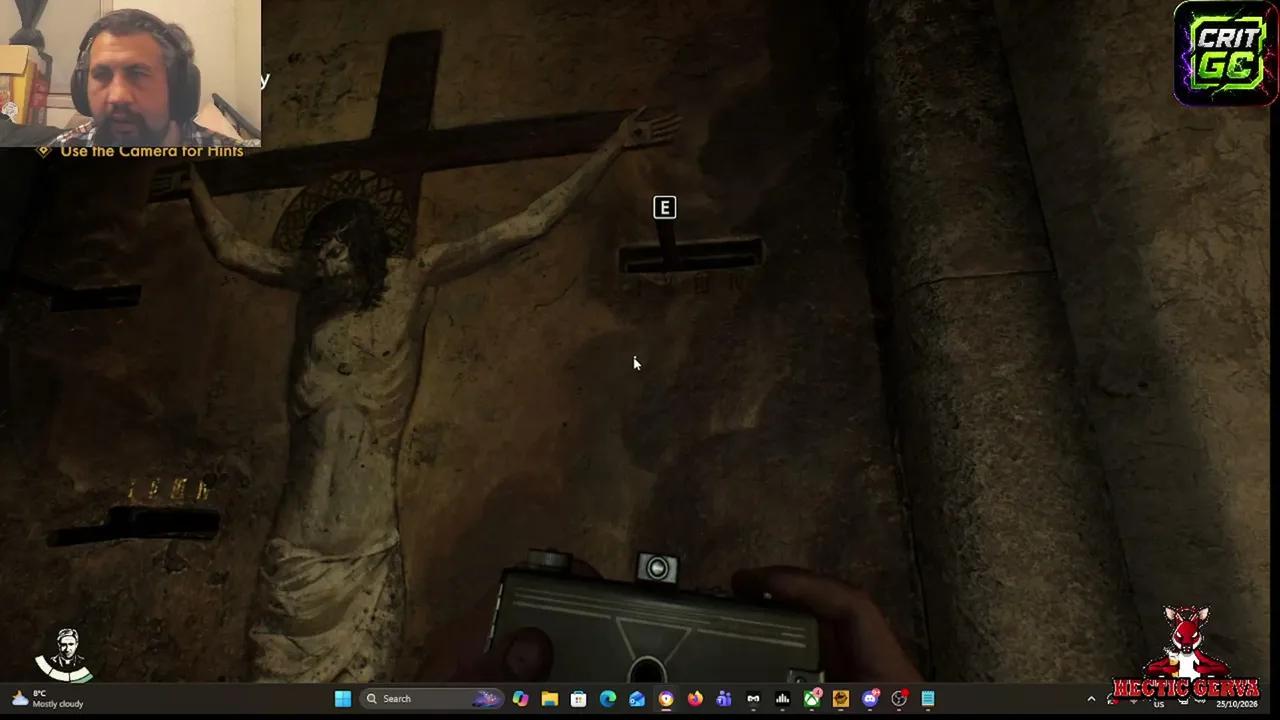Screen dimensions: 1280x720
Task: Open Microsoft Teams from the taskbar
Action: (x=724, y=699)
